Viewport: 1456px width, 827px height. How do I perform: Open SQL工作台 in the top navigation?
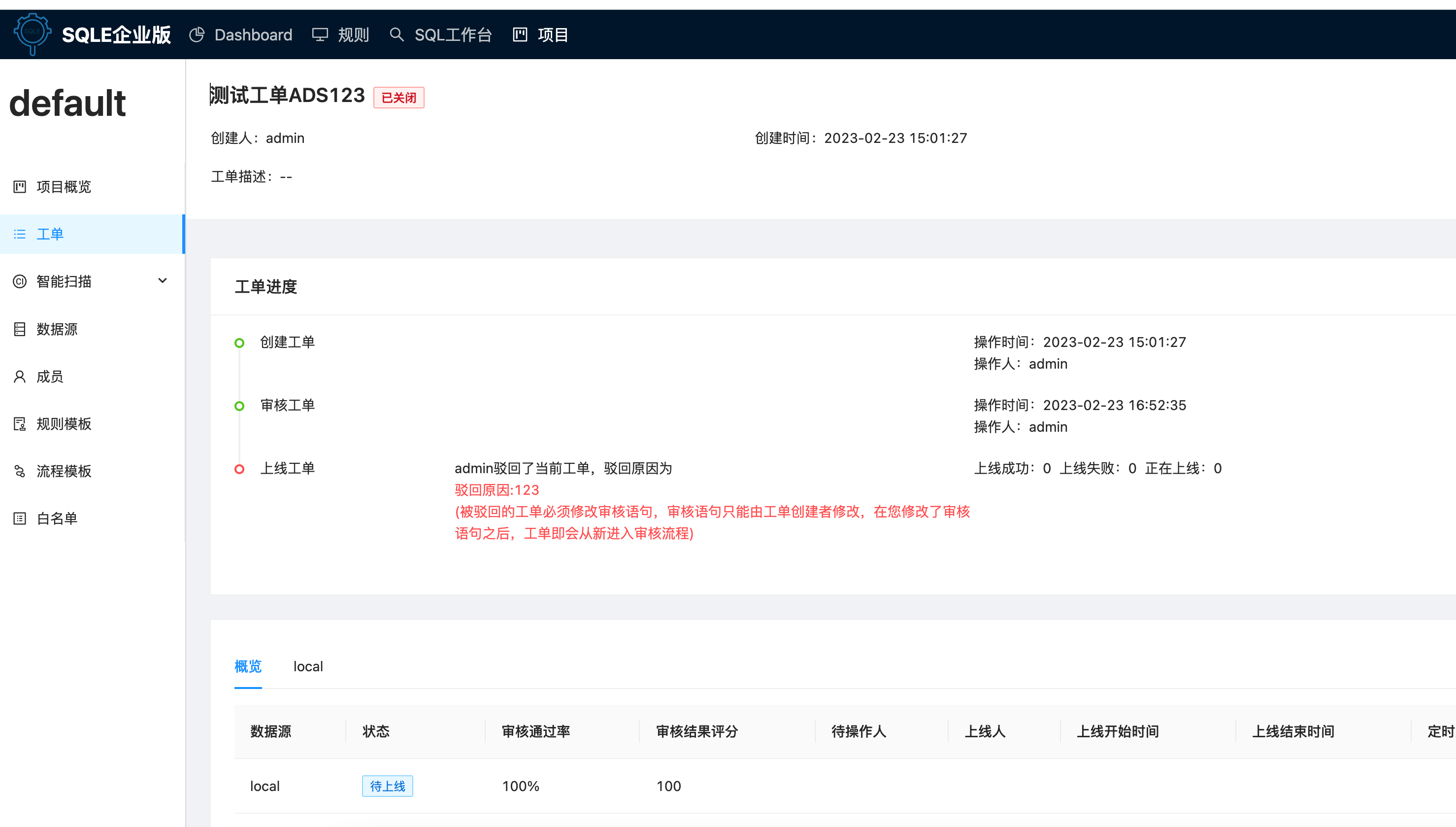(x=452, y=34)
